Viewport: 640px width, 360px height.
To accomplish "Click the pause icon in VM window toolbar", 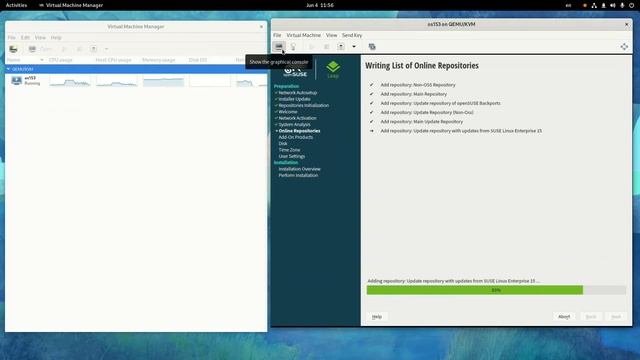I will click(327, 47).
